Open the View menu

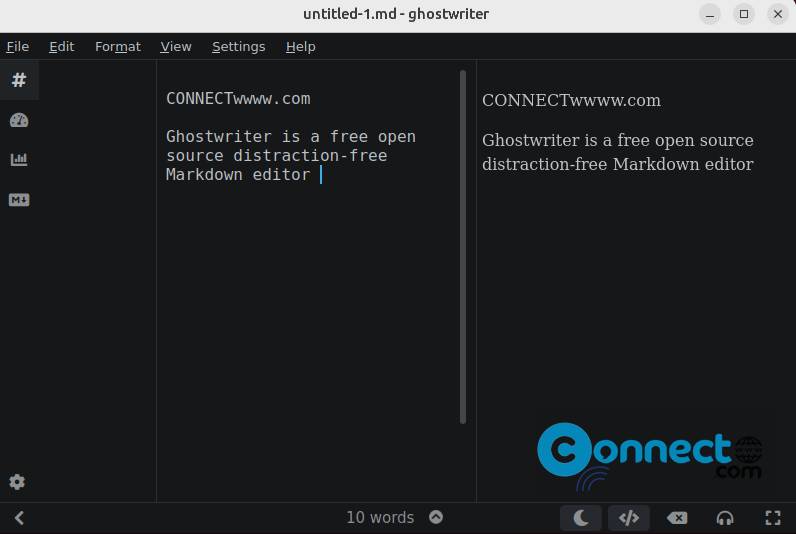point(176,47)
